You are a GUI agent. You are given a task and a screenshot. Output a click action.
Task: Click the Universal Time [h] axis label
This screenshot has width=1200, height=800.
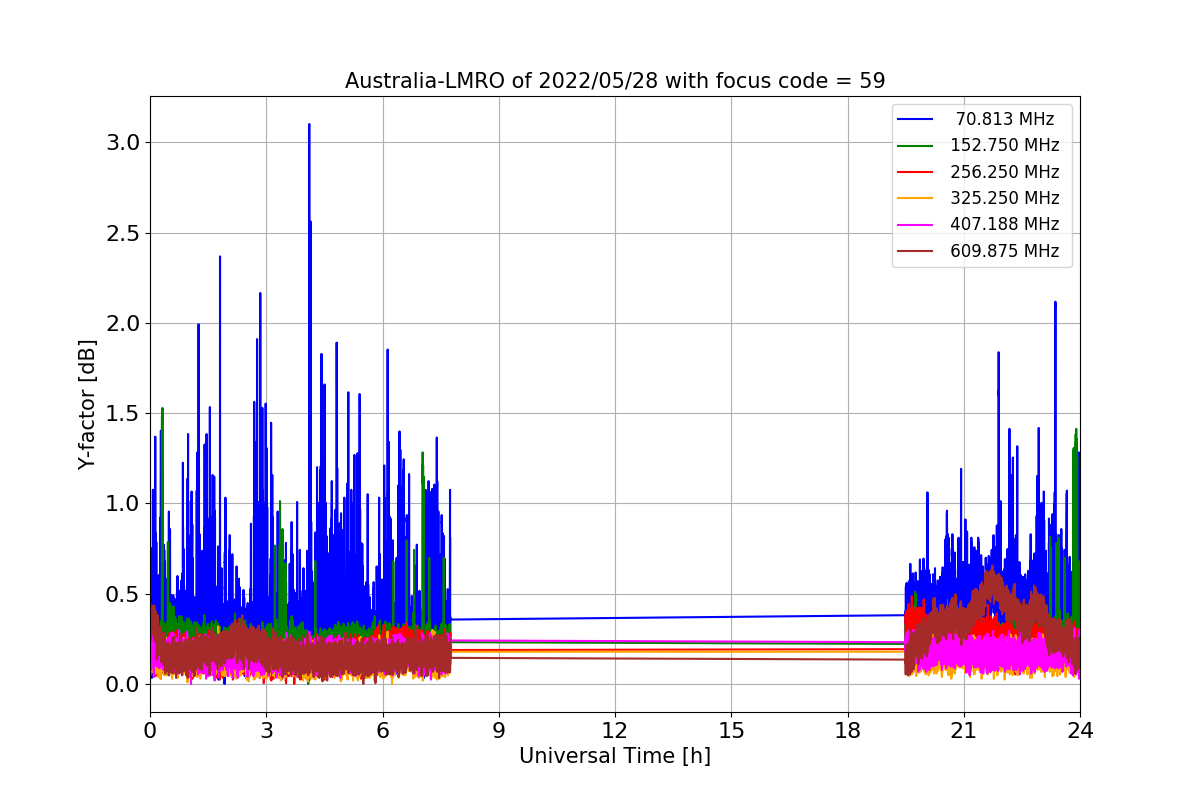615,756
